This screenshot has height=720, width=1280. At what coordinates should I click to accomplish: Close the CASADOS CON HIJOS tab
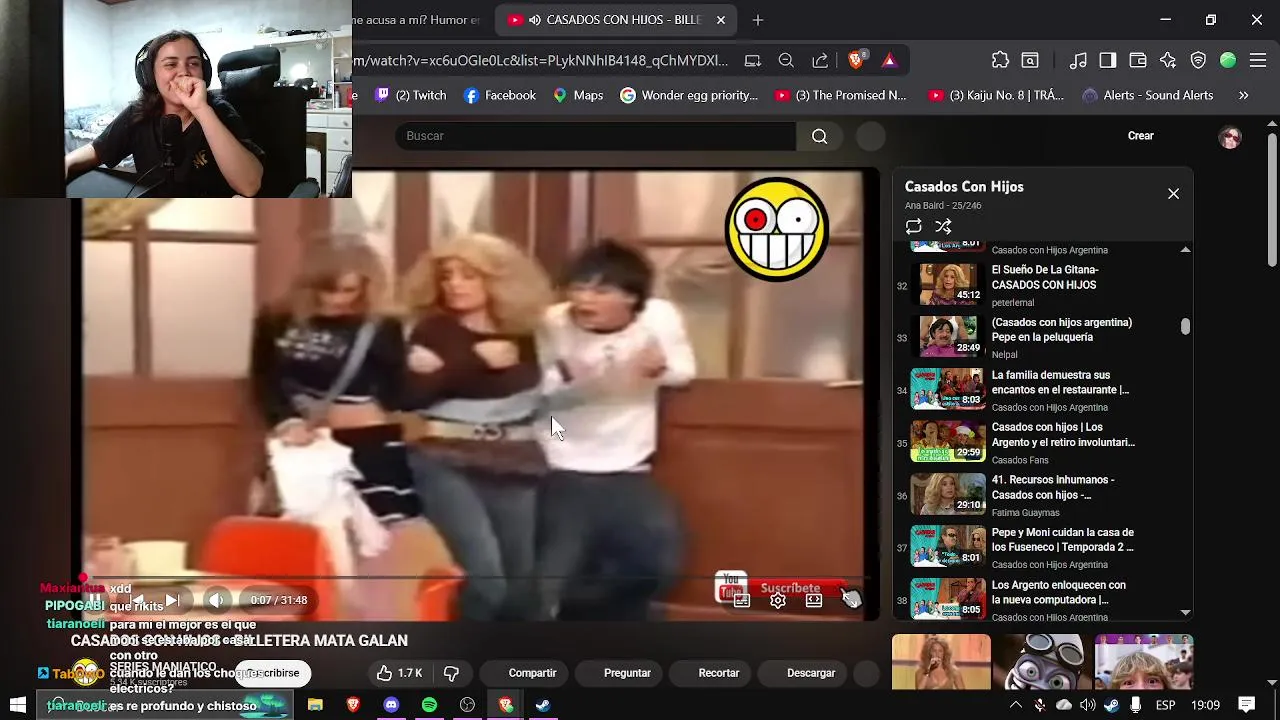(721, 20)
